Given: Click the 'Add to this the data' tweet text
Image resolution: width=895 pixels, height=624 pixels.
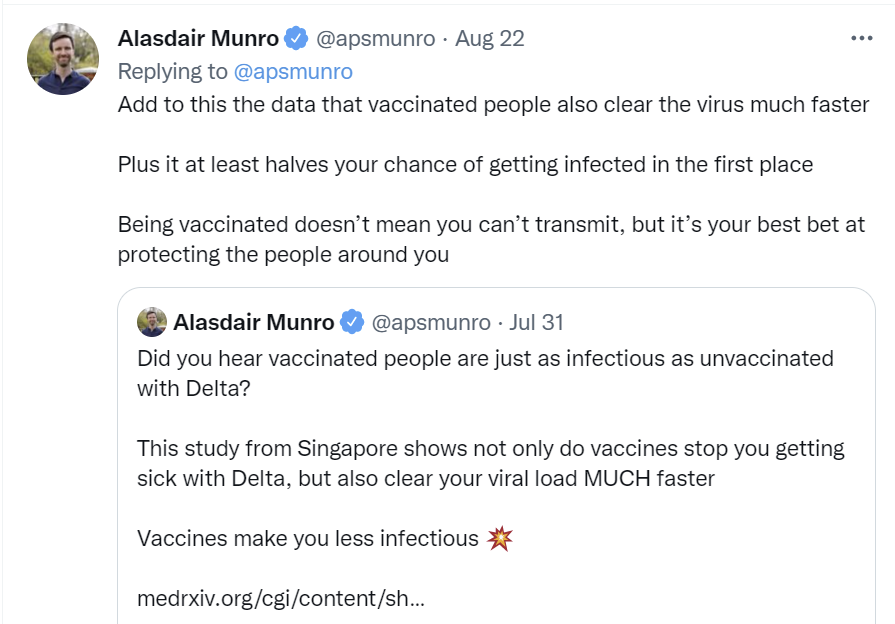Looking at the screenshot, I should pos(493,104).
